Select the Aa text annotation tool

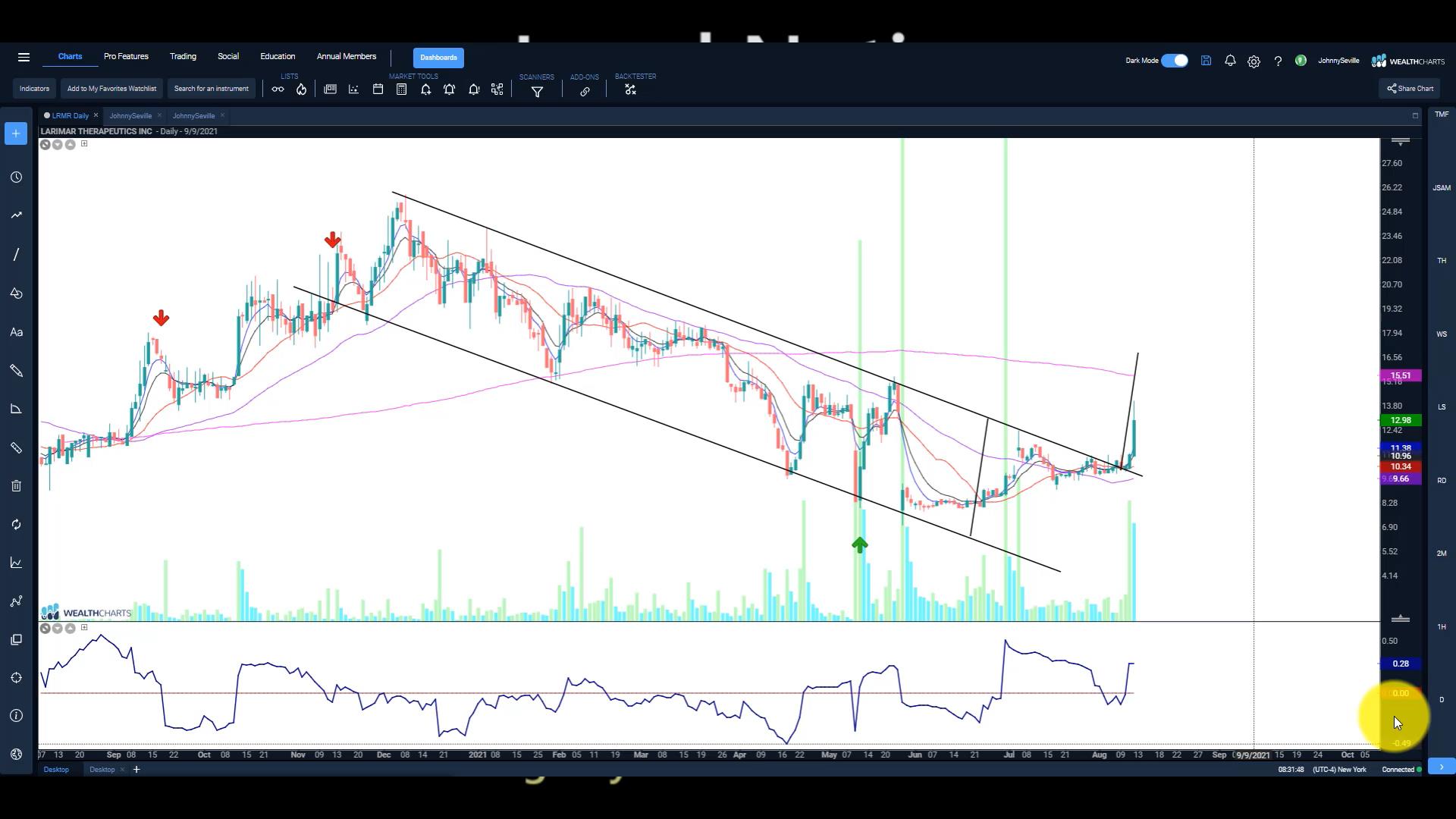tap(16, 332)
